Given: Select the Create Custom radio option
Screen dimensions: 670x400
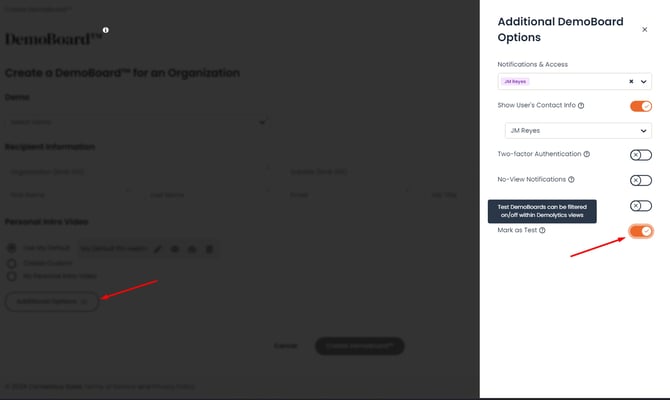Looking at the screenshot, I should [12, 261].
